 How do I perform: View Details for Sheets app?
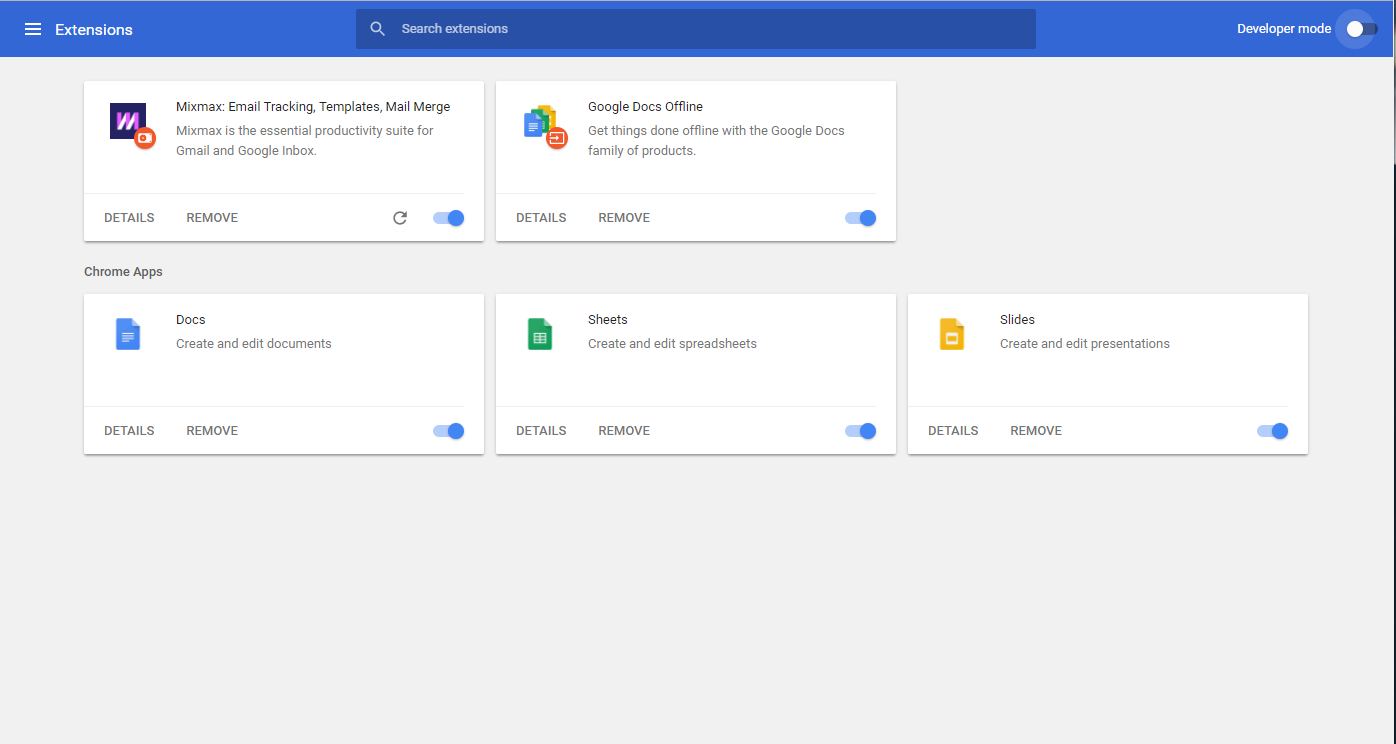coord(541,431)
